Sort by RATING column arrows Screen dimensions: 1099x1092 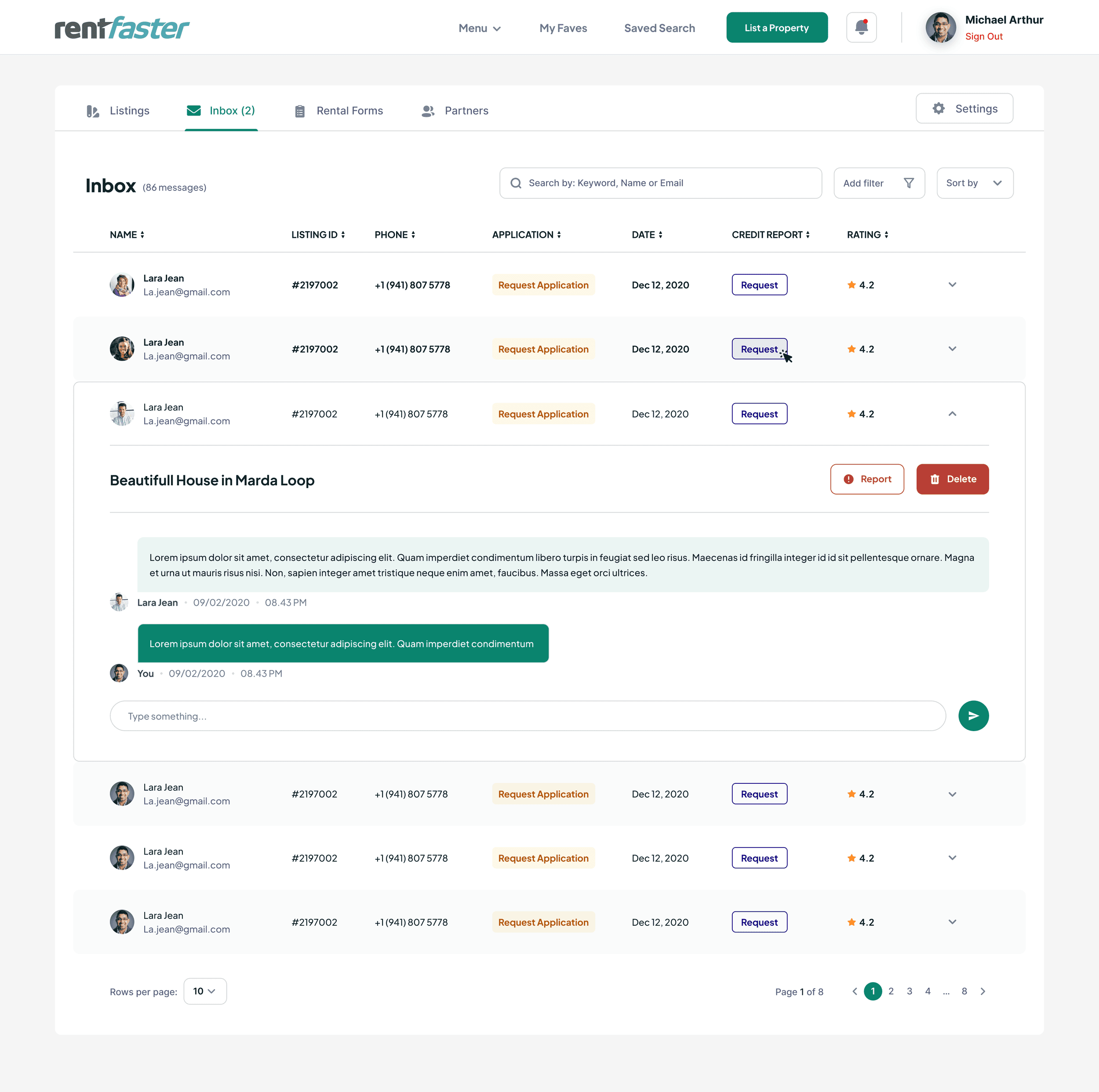tap(886, 235)
